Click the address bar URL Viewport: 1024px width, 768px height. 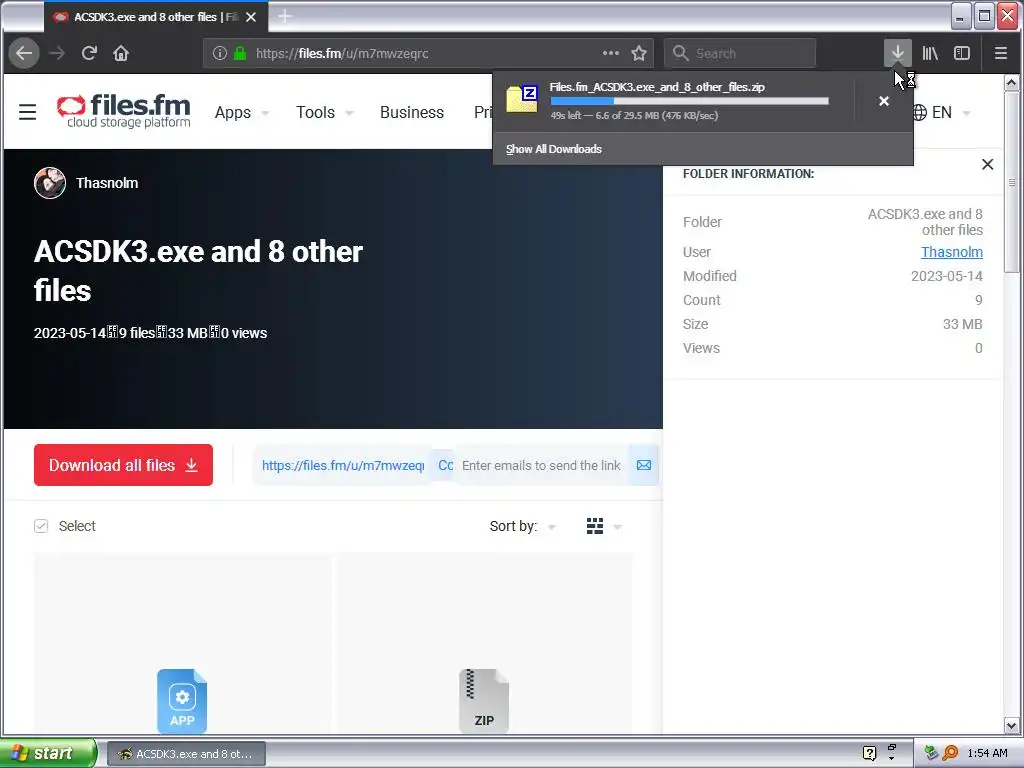342,53
